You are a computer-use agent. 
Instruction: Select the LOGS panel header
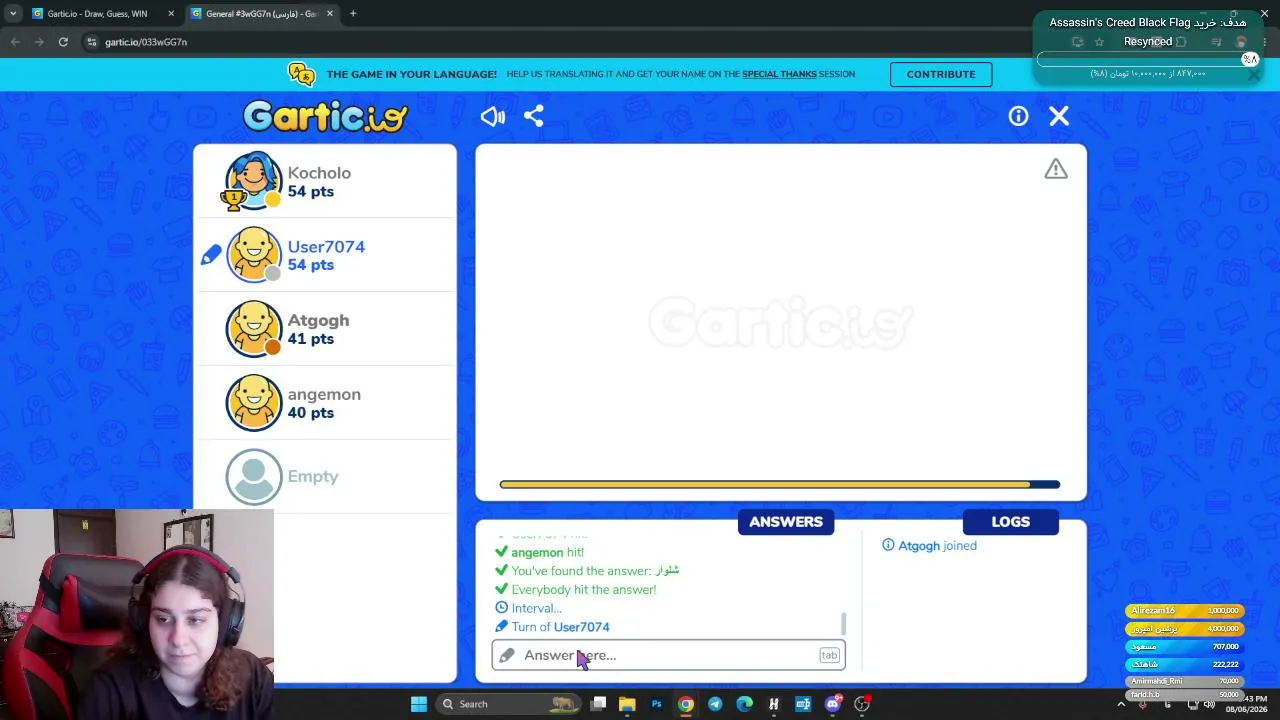point(1010,521)
